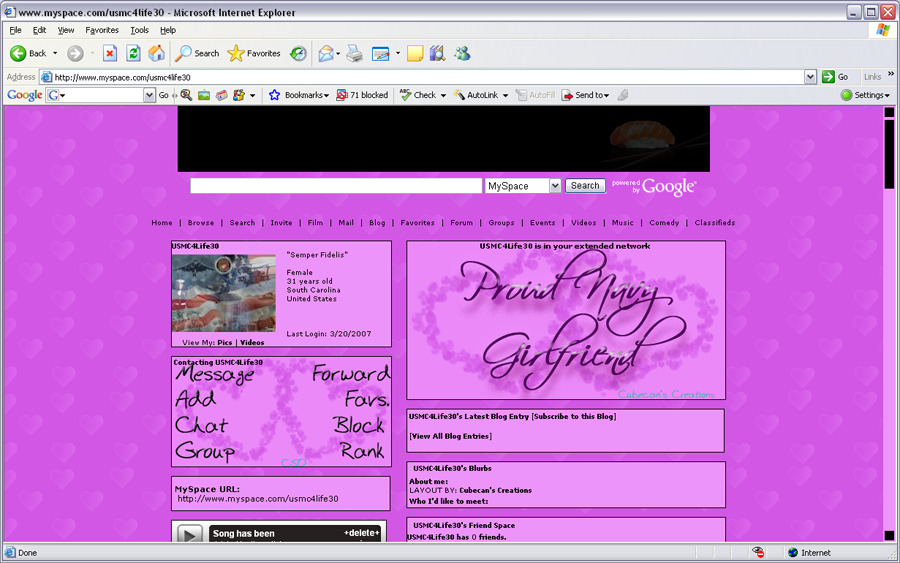
Task: Open Google toolbar search box dropdown
Action: tap(149, 95)
